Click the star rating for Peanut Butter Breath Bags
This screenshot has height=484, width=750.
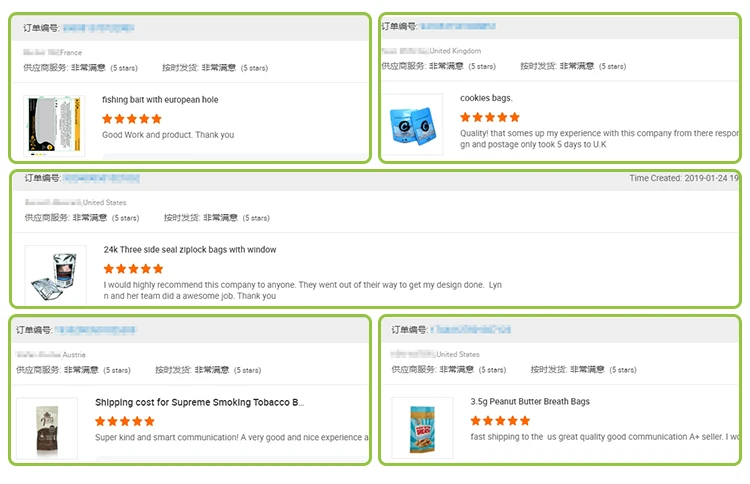(500, 421)
